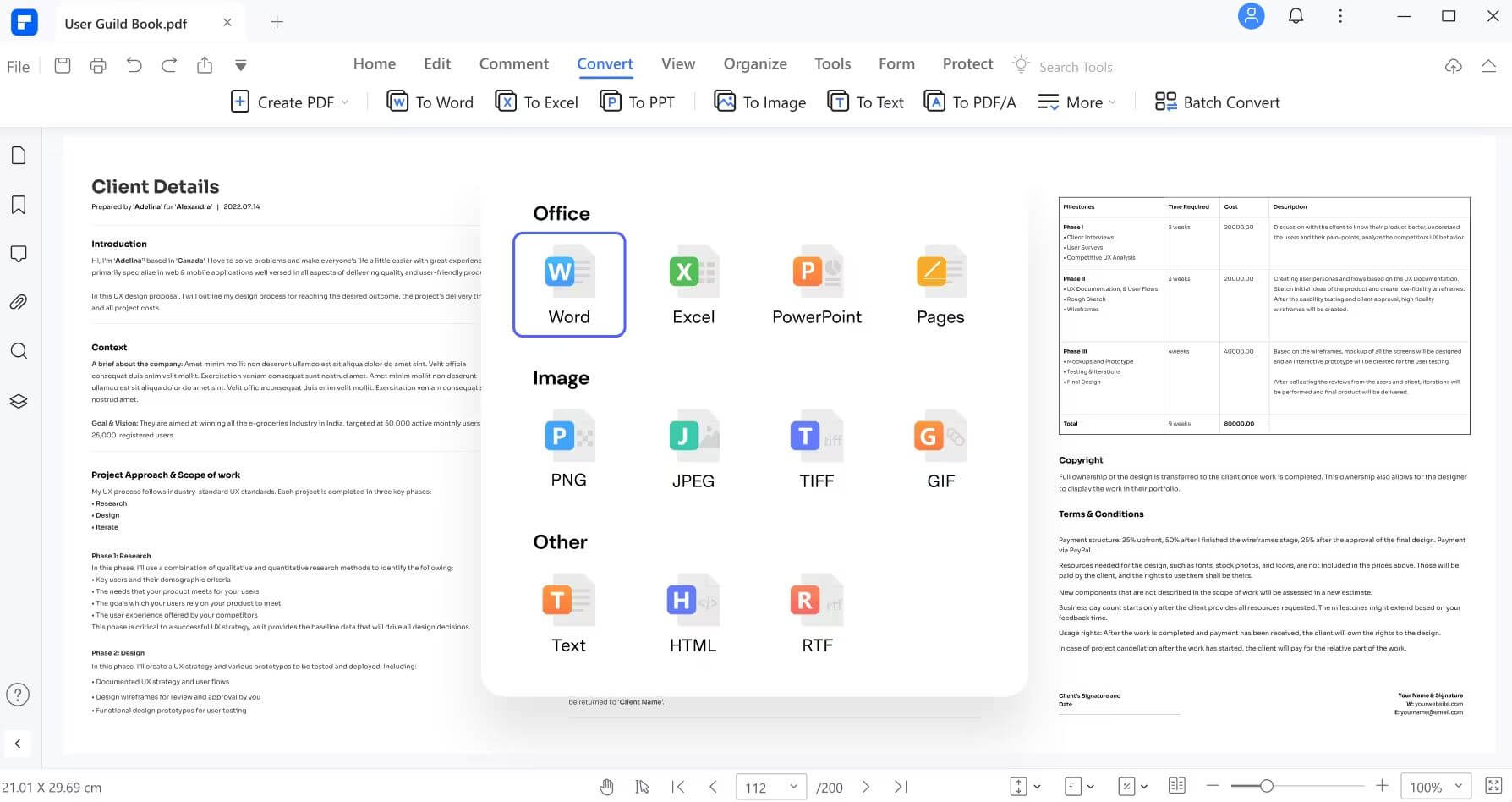Open the fit-page zoom mode dropdown
This screenshot has width=1512, height=802.
1133,786
